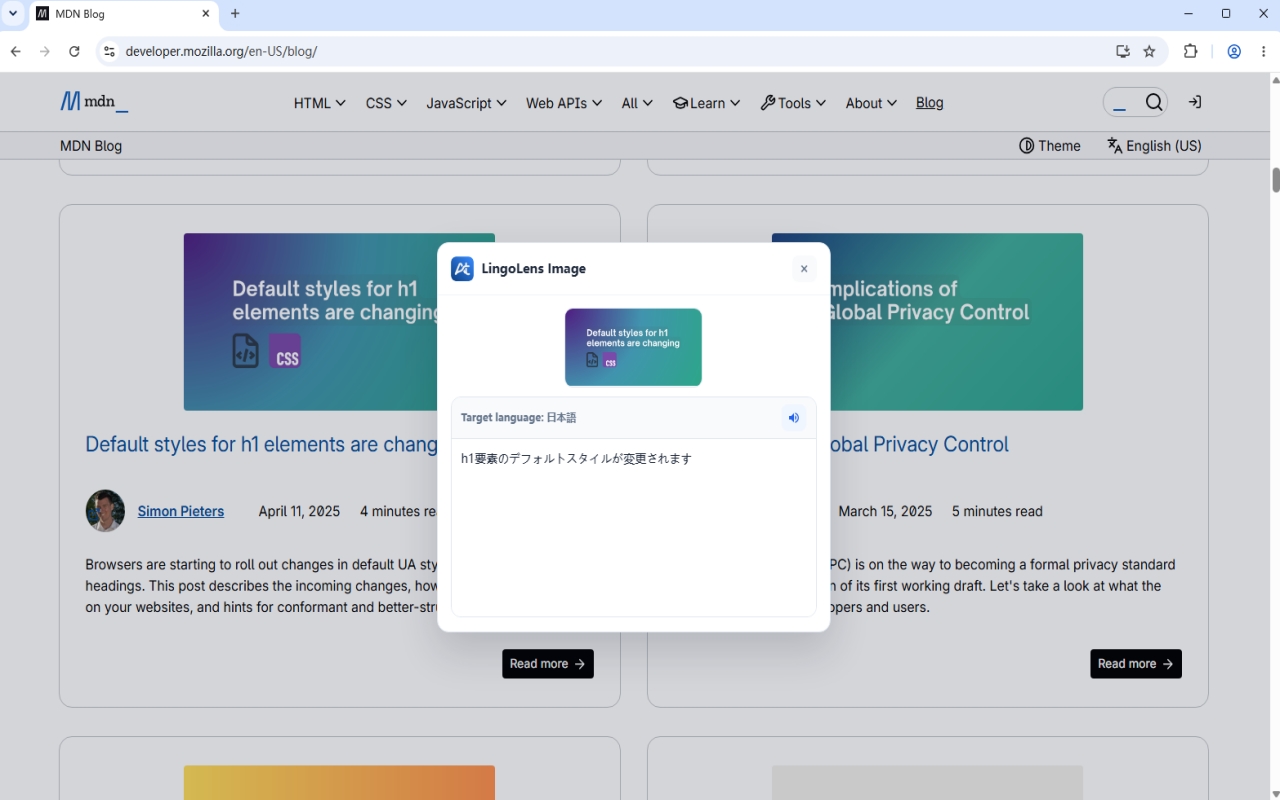1280x800 pixels.
Task: Reload the page with refresh icon
Action: coord(74,51)
